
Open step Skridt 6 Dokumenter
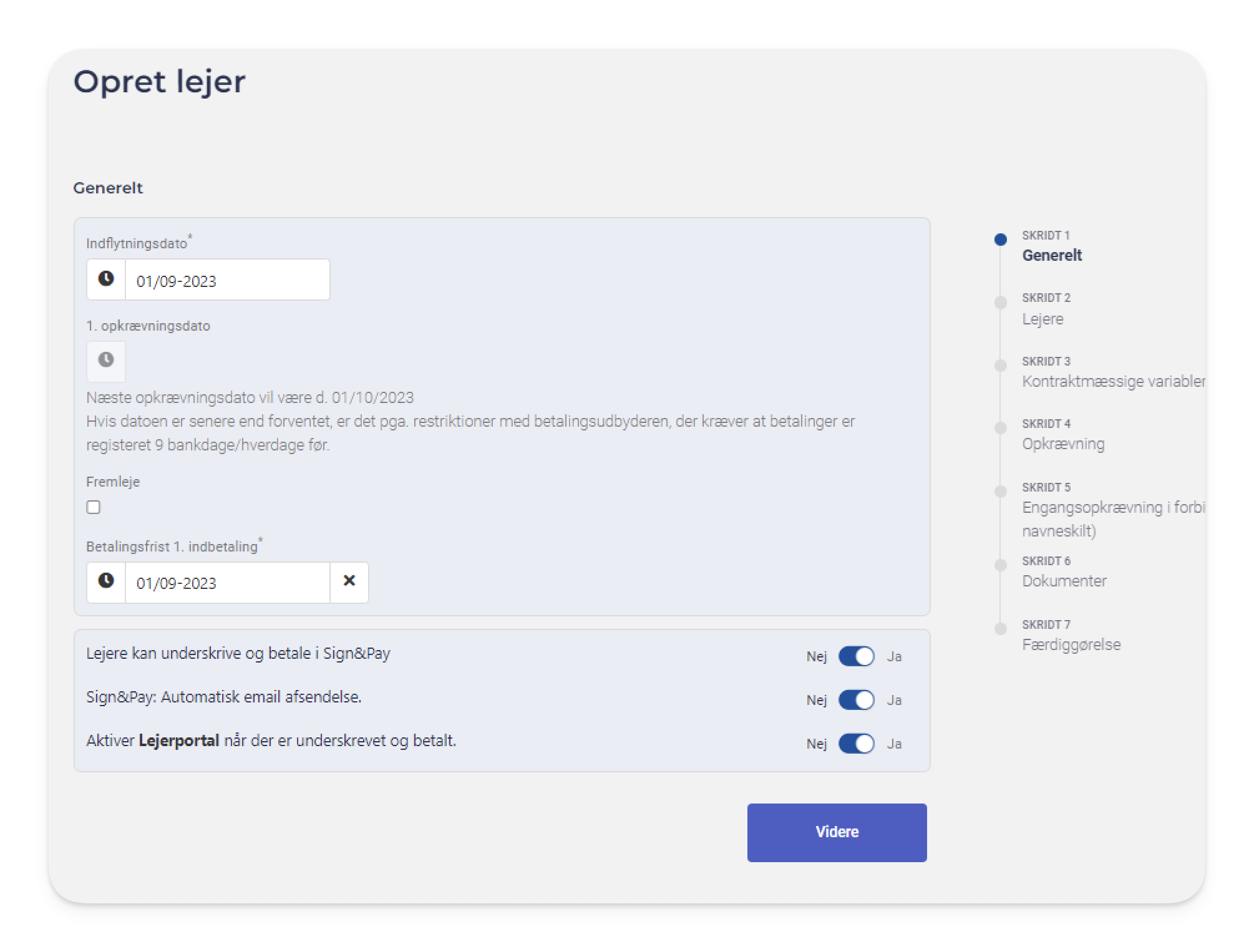[x=1064, y=572]
